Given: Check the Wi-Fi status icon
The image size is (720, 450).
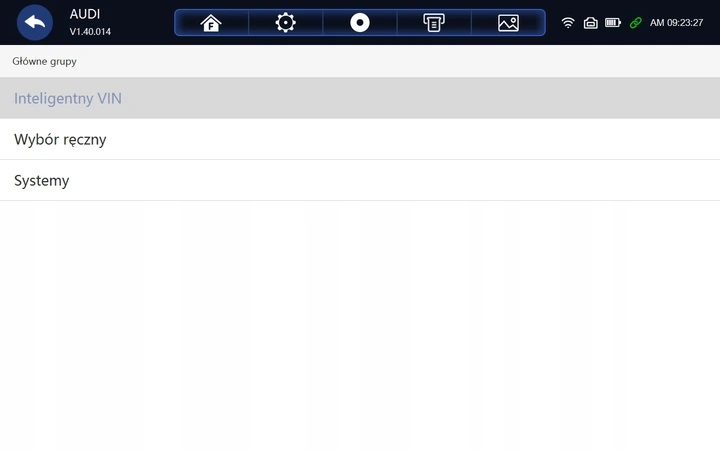Looking at the screenshot, I should [x=568, y=22].
